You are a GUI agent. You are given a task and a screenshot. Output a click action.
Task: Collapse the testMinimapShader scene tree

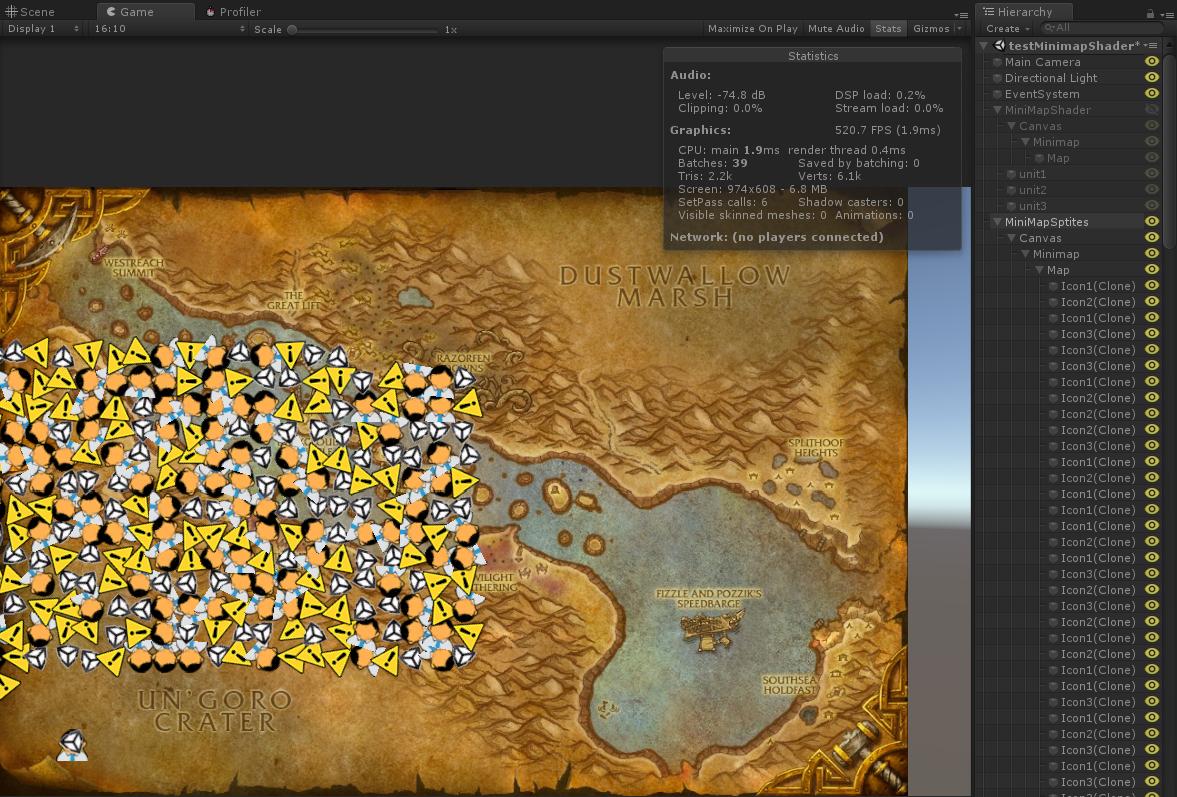984,46
